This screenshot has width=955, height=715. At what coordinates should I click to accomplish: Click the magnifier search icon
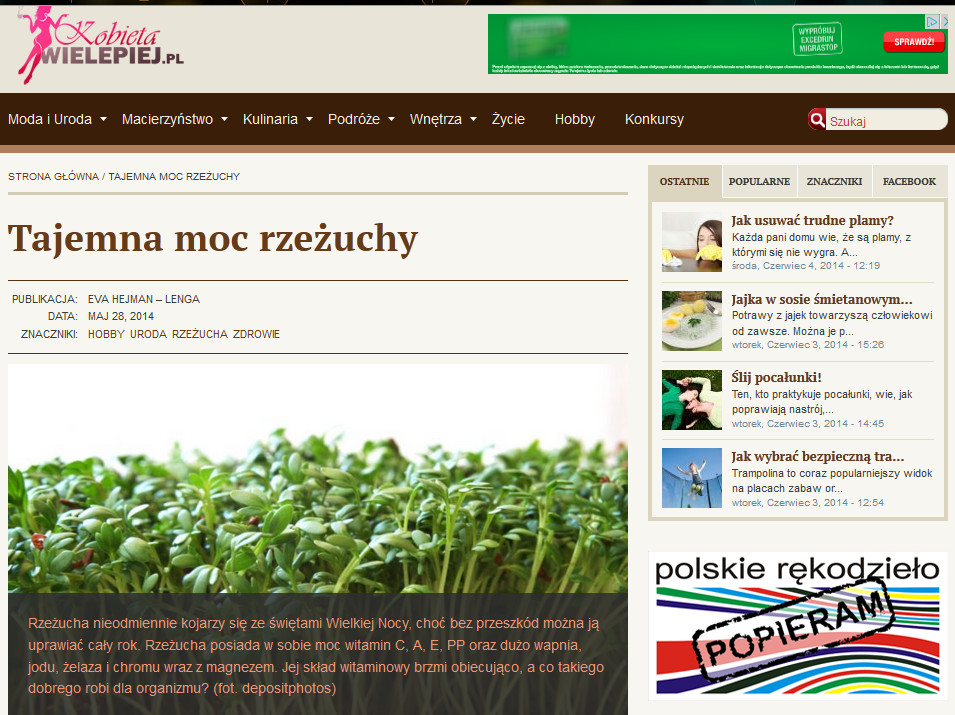(x=817, y=120)
